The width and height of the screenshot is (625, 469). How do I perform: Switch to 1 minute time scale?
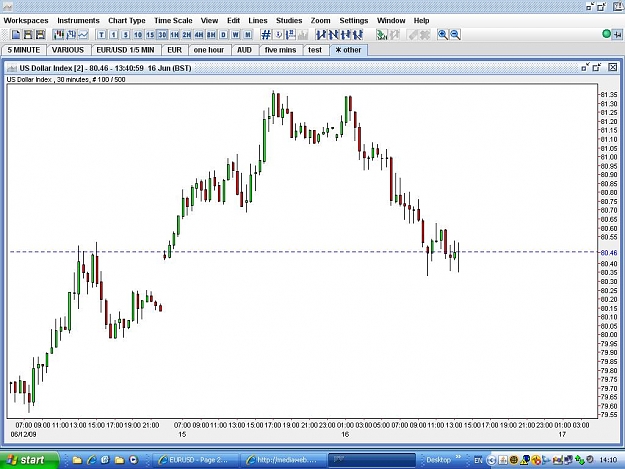(x=114, y=35)
